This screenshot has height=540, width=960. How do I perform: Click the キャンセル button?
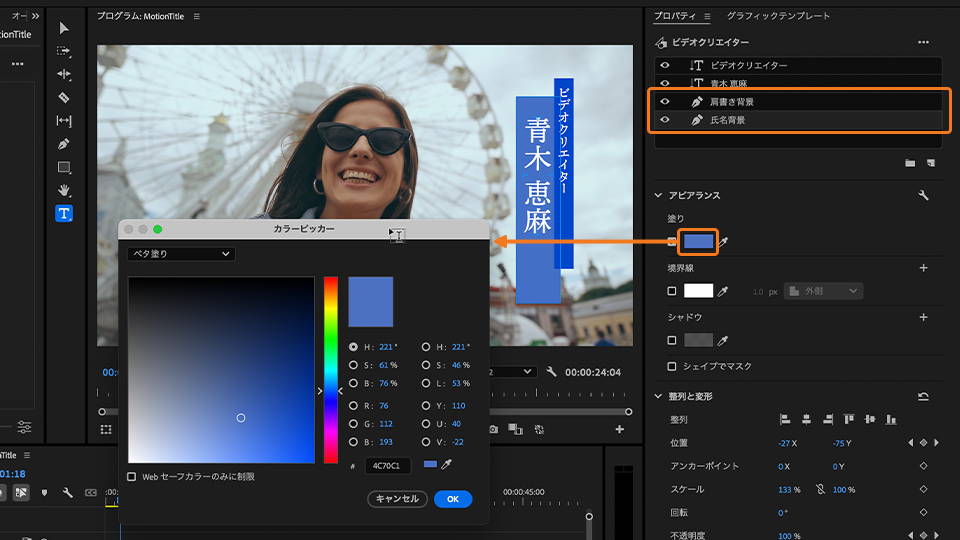[397, 499]
